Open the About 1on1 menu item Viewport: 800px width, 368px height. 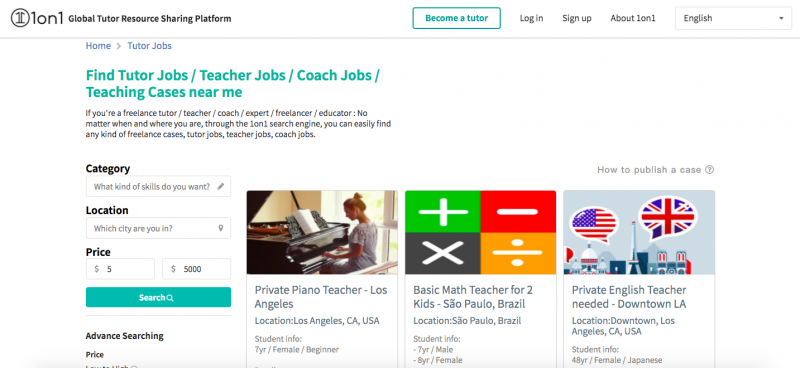633,18
